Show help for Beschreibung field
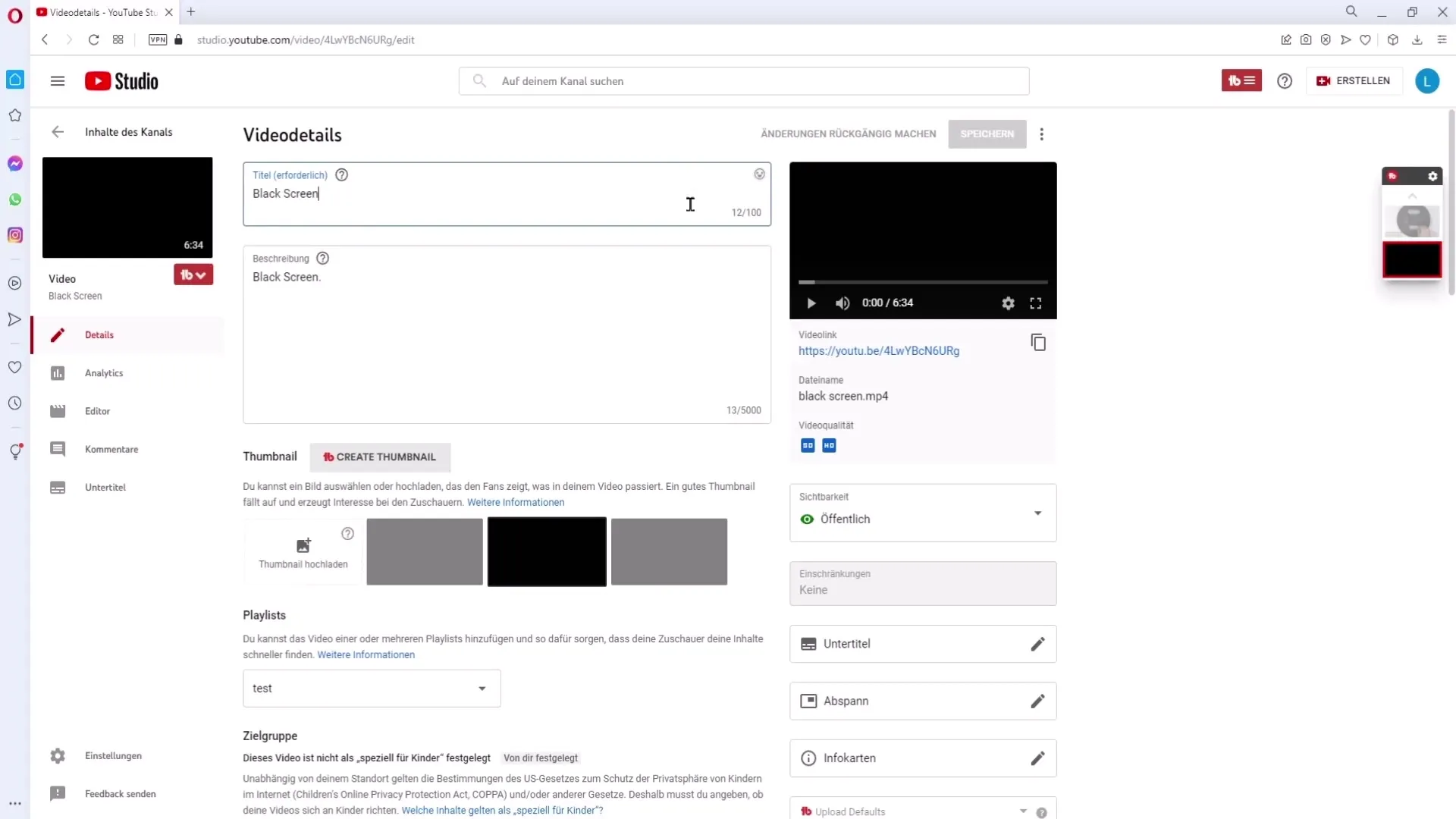Viewport: 1456px width, 819px height. coord(323,259)
